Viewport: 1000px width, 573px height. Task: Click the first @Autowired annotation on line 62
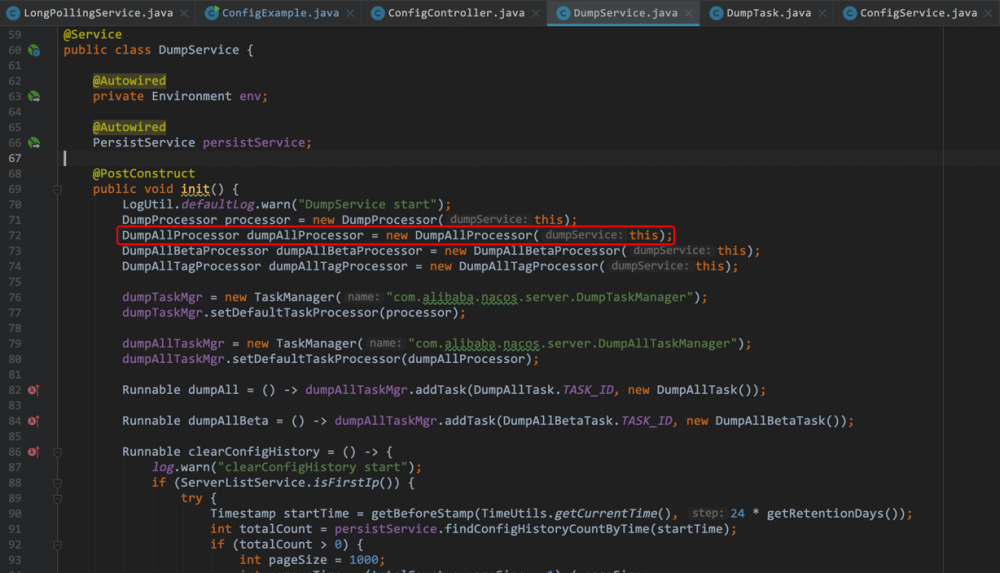(129, 80)
